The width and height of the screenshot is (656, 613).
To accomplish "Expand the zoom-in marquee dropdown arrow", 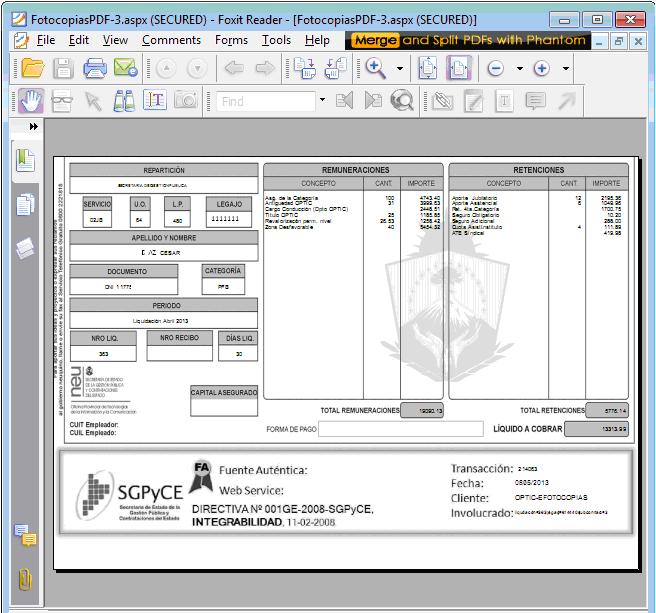I will click(400, 69).
